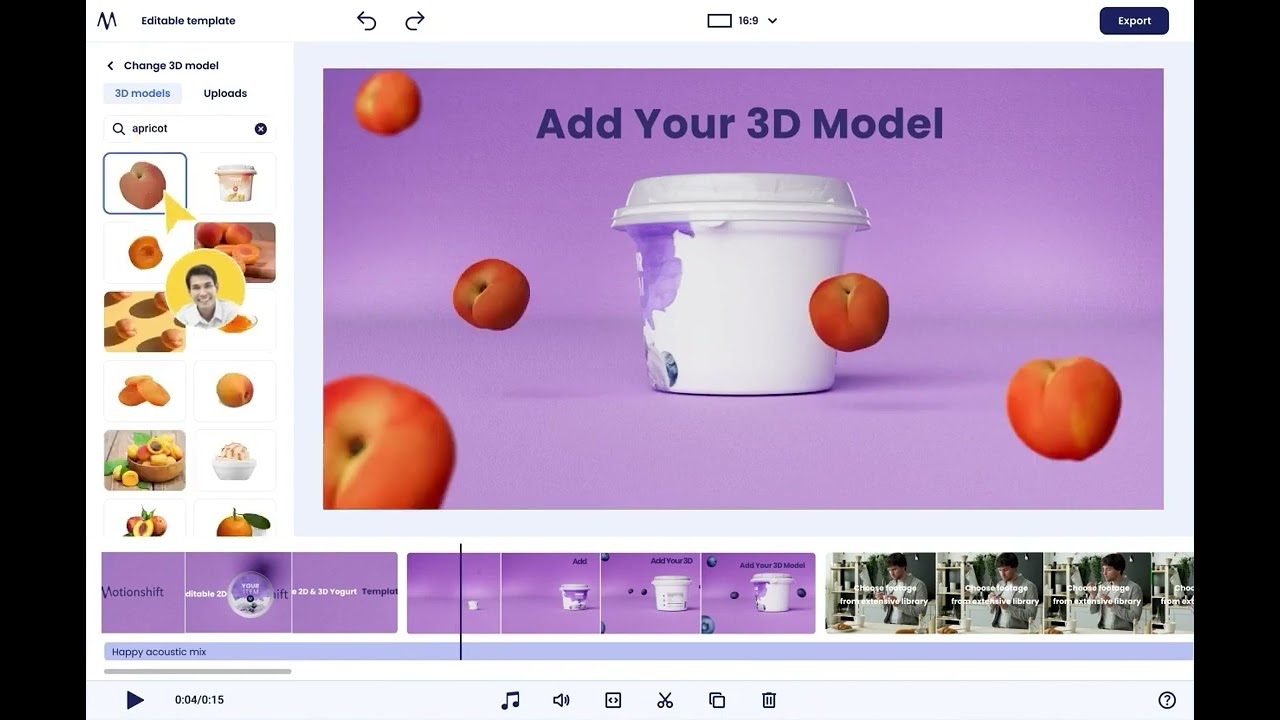The width and height of the screenshot is (1280, 720).
Task: Duplicate the selected clip
Action: [717, 700]
